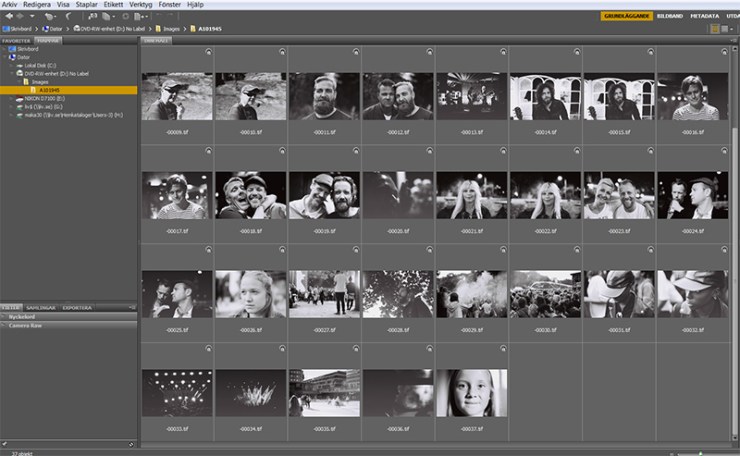The image size is (740, 456).
Task: Click the thumbnail size slider at bottom right
Action: [x=700, y=452]
